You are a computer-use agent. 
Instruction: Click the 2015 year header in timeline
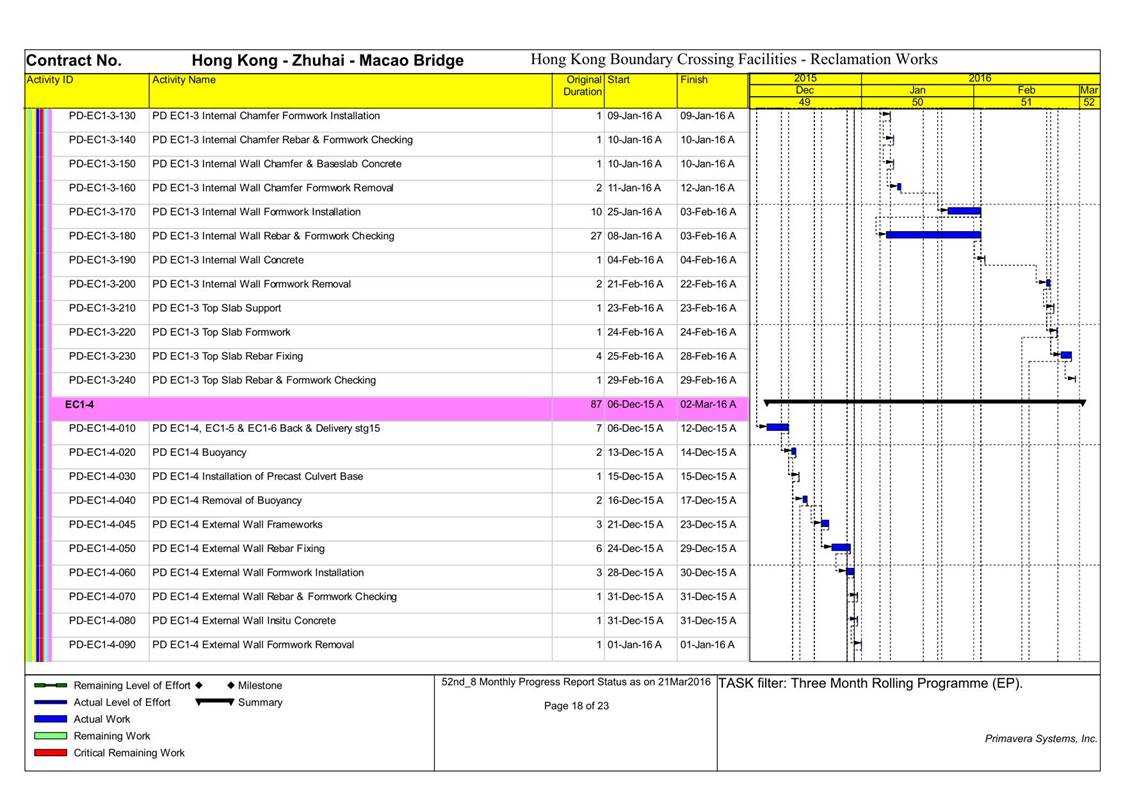tap(805, 78)
